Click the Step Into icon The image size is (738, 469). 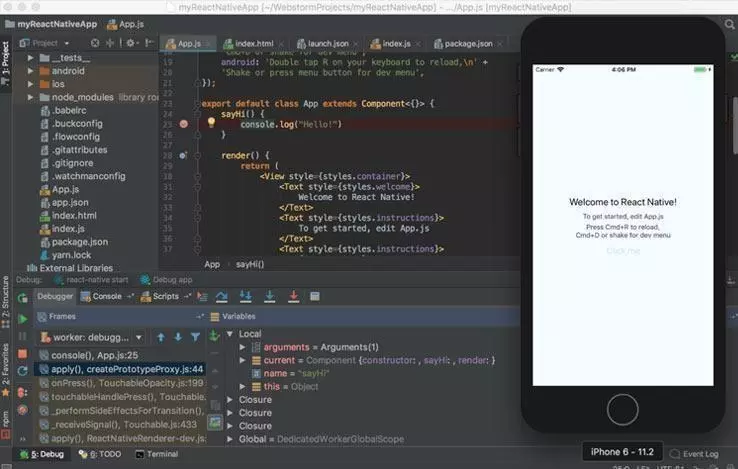pos(246,296)
